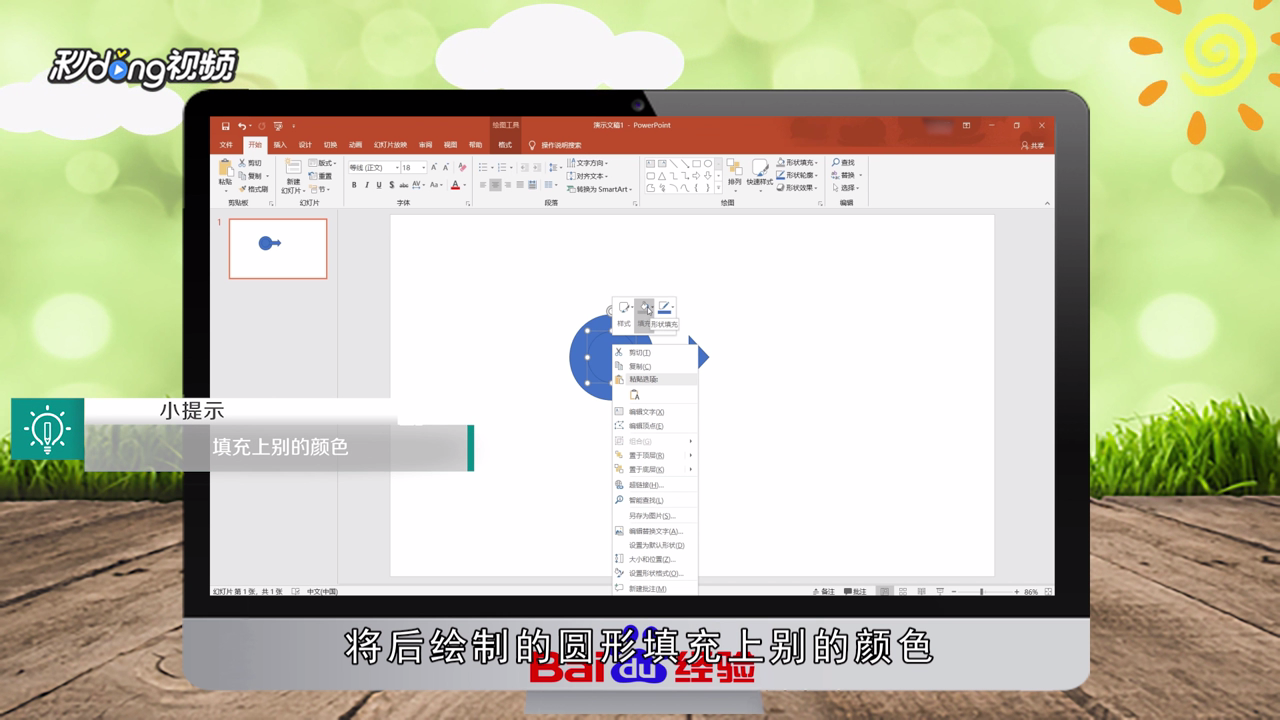
Task: Click the Reset (重置) slide button
Action: pos(320,176)
